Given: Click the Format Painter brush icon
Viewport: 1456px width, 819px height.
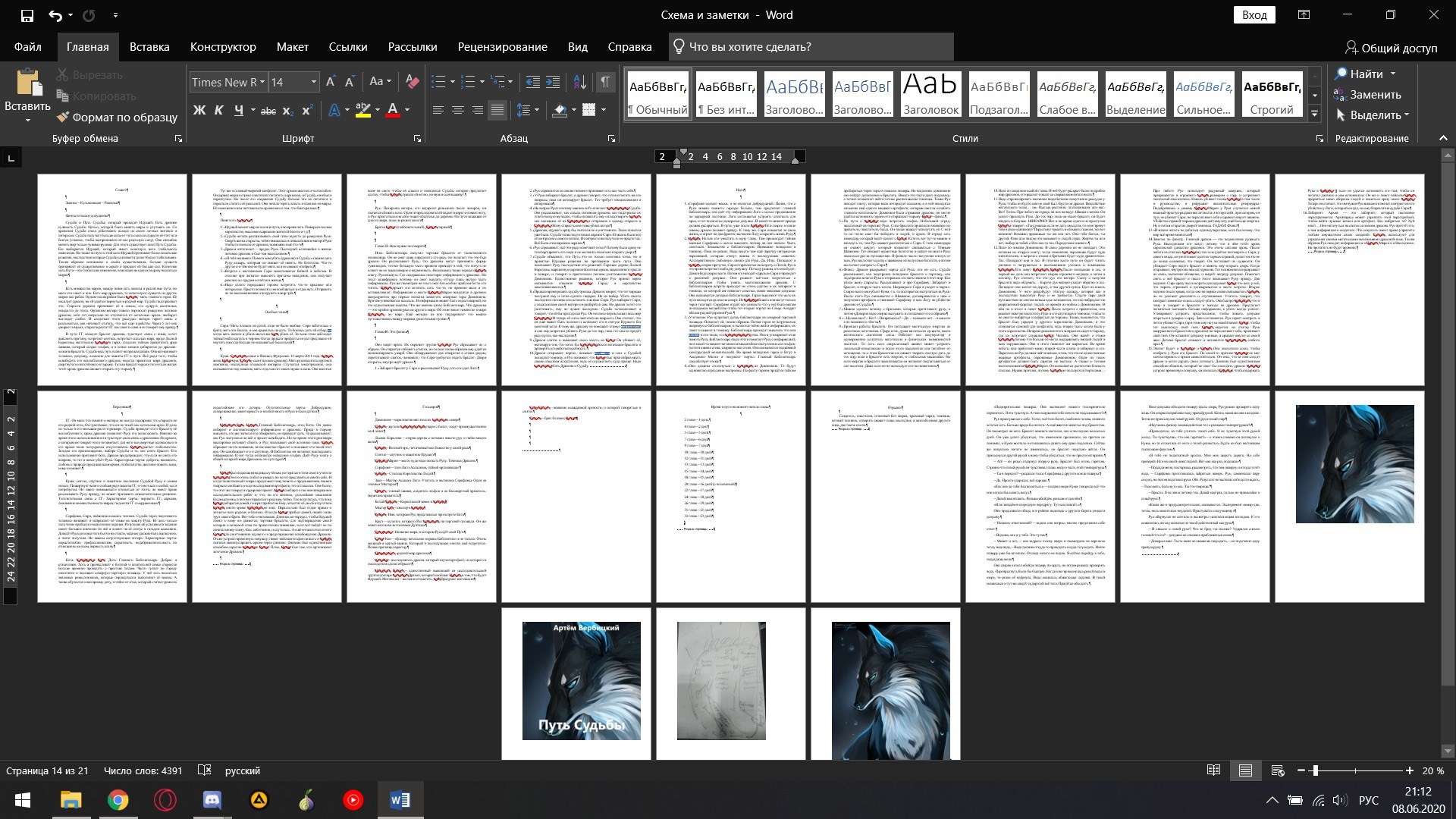Looking at the screenshot, I should coord(63,117).
